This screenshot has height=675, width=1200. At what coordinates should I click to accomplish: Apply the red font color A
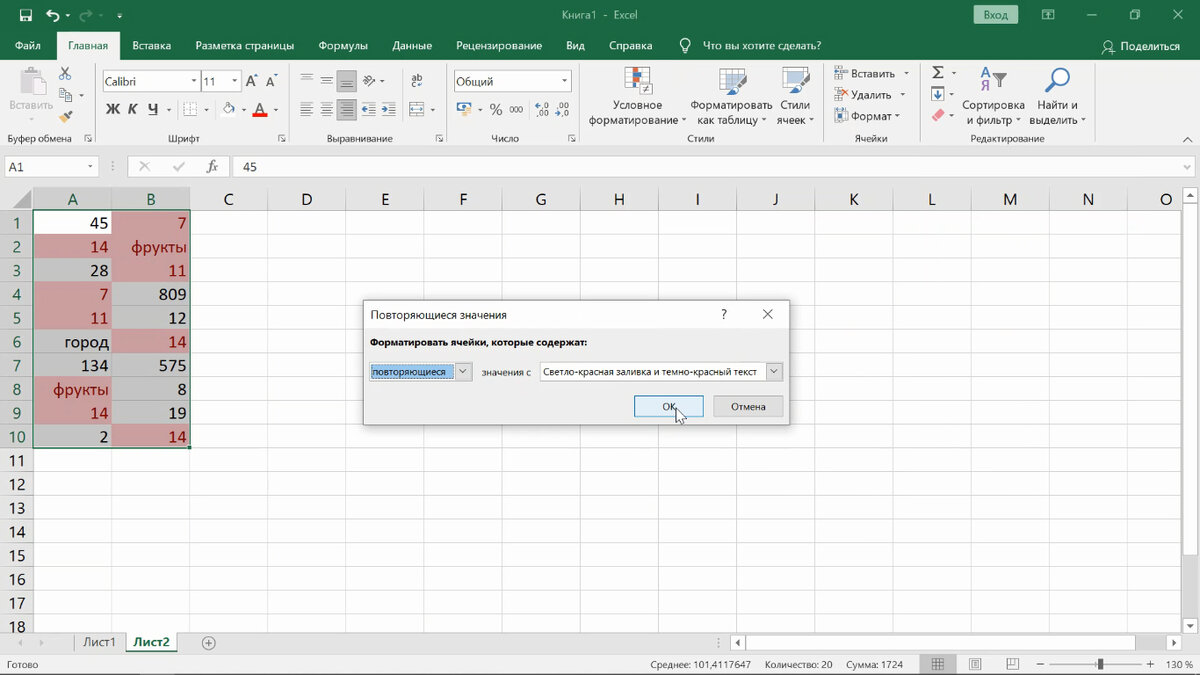(x=260, y=109)
